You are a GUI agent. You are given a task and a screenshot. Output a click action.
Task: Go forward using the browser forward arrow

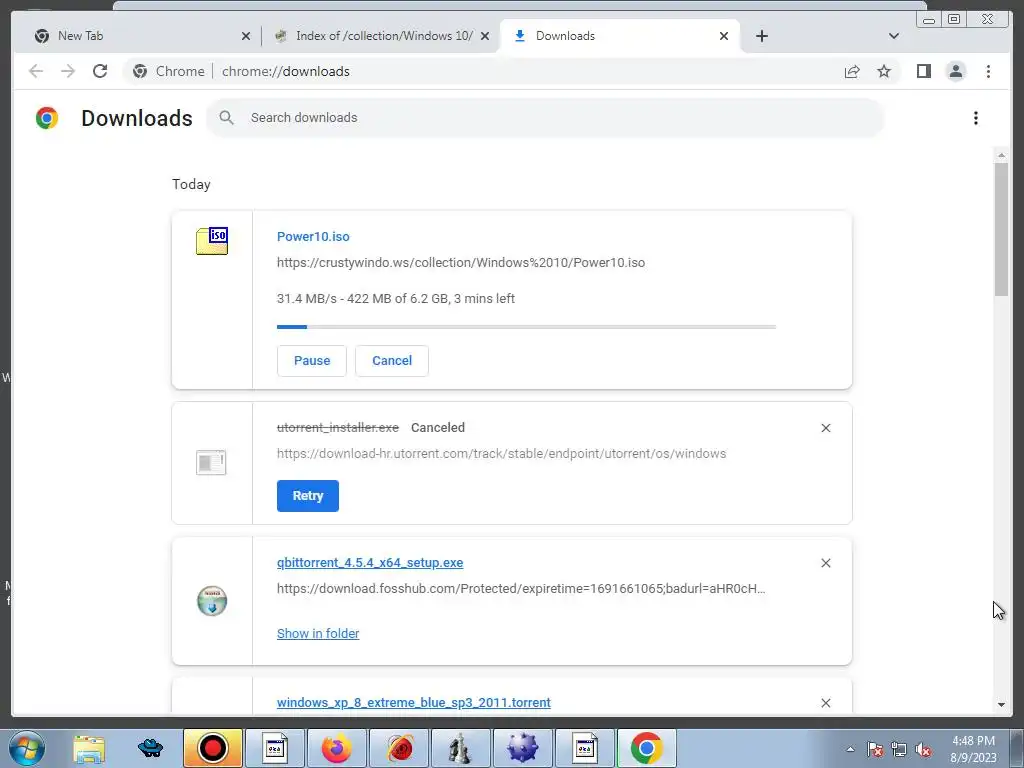click(68, 71)
